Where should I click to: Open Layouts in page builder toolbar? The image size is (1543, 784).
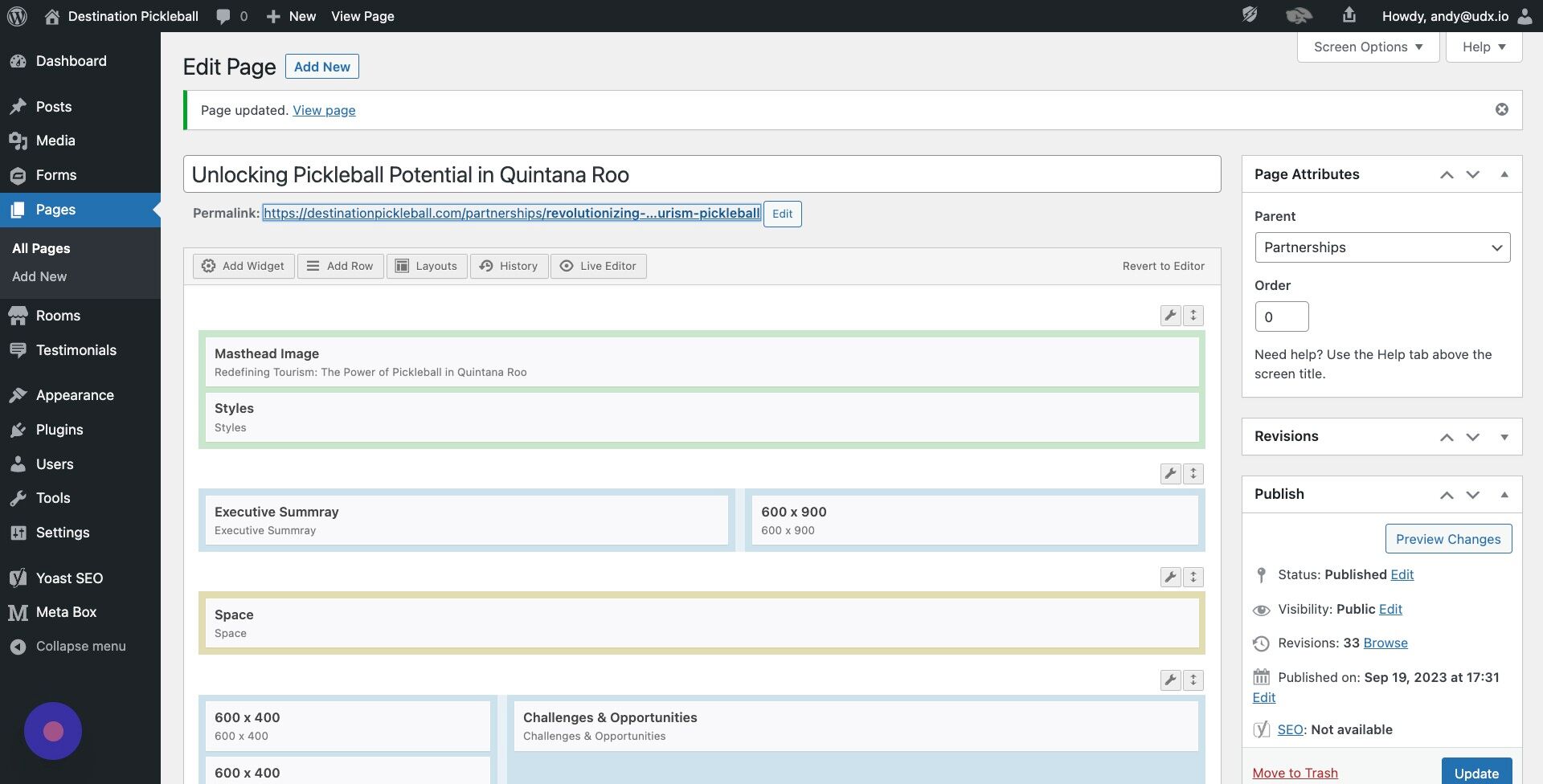coord(427,266)
